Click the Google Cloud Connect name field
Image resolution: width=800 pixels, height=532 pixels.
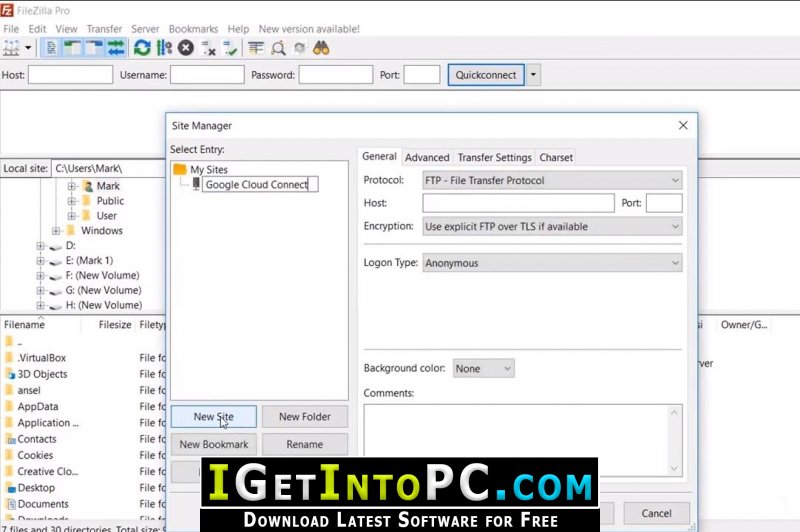[x=260, y=185]
